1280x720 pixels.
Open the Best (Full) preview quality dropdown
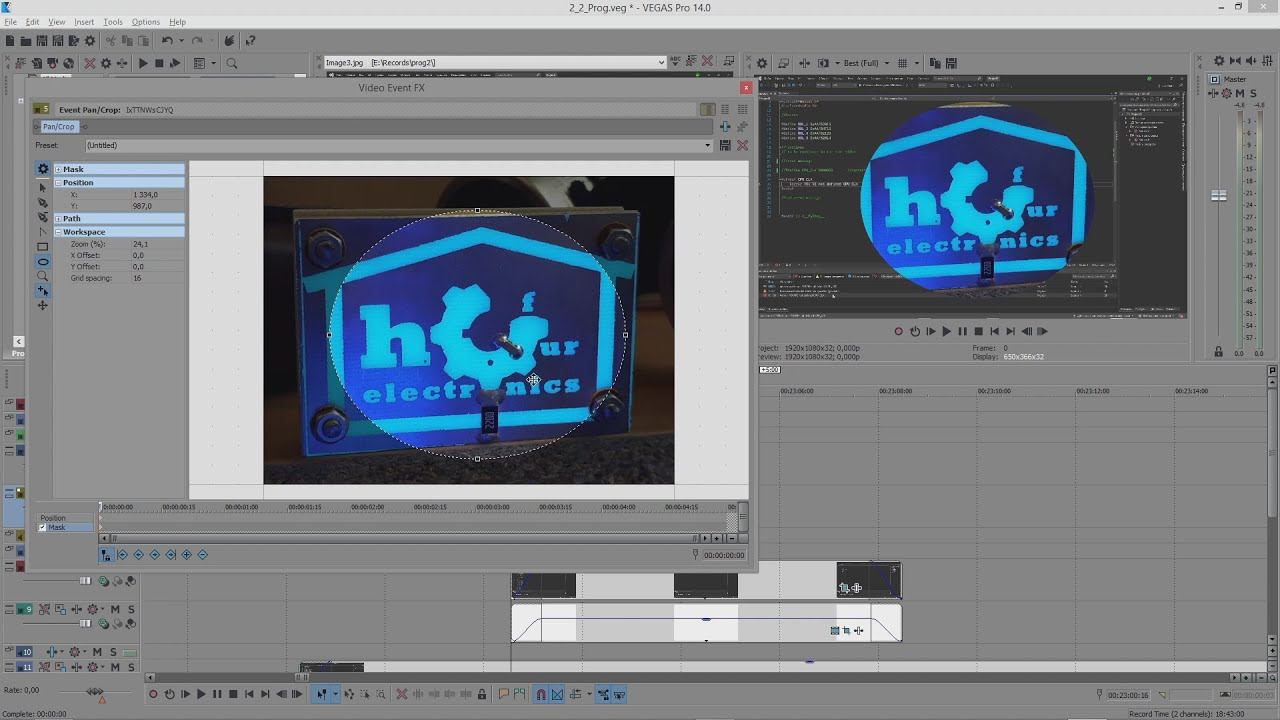[x=886, y=63]
